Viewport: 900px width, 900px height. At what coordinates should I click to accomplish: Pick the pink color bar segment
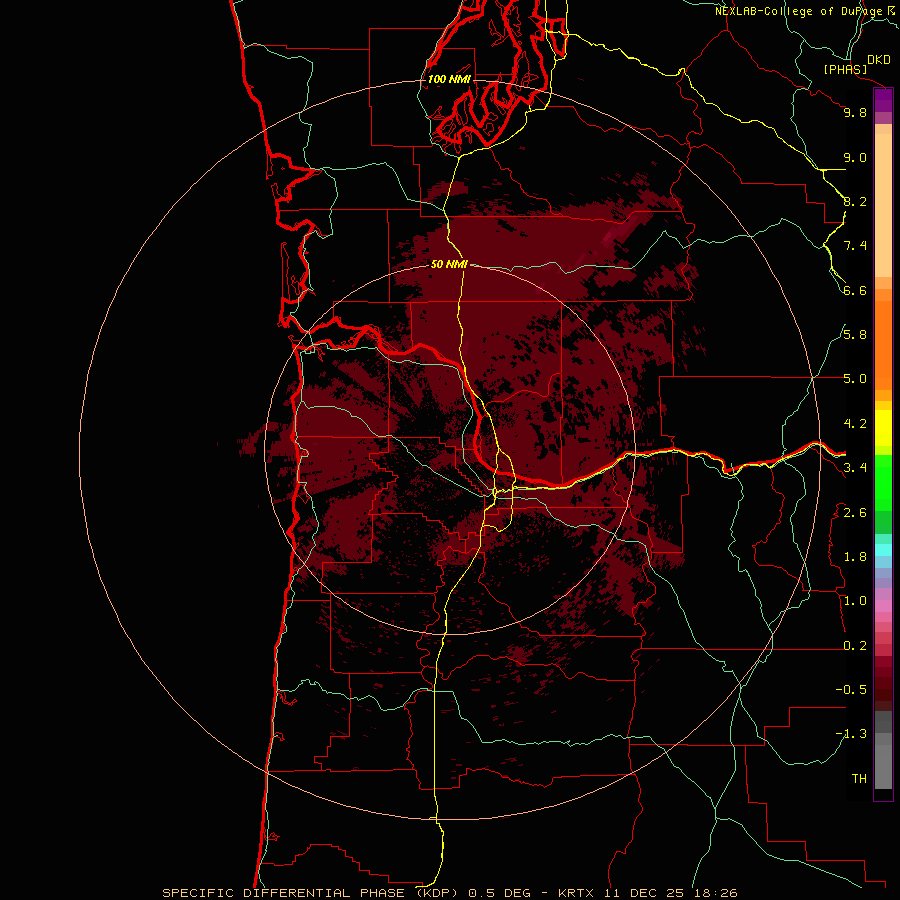coord(883,606)
